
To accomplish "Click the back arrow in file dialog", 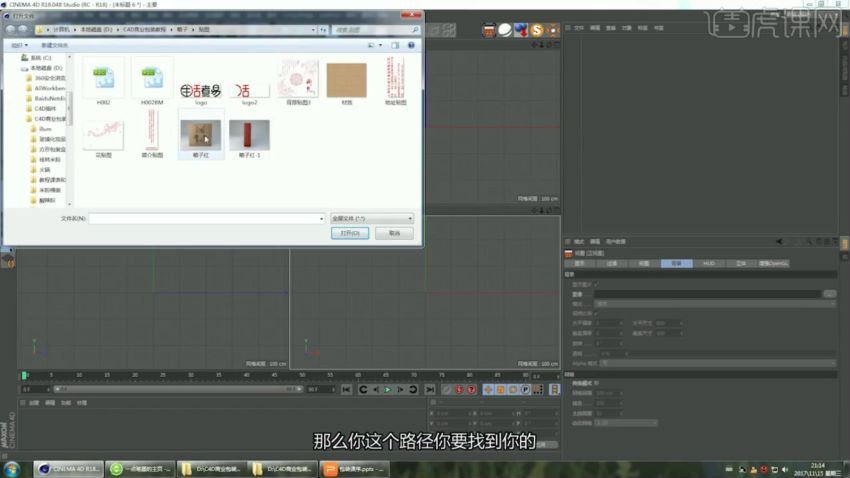I will point(11,29).
